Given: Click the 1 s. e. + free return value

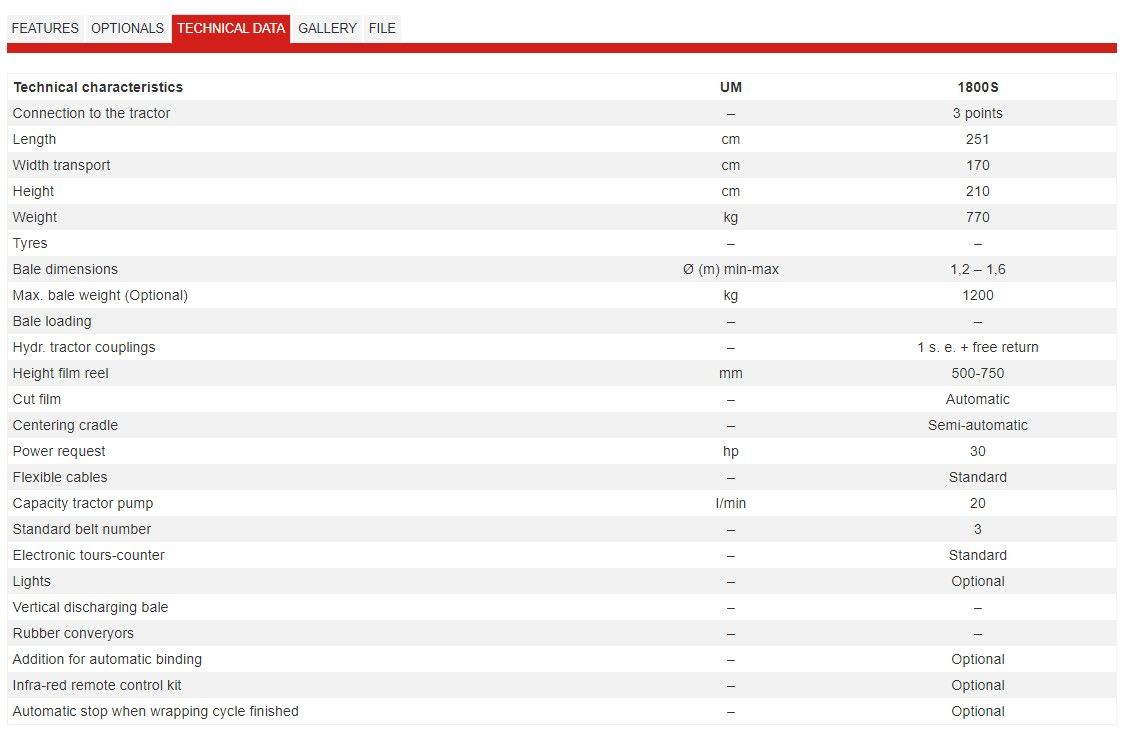Looking at the screenshot, I should tap(977, 347).
